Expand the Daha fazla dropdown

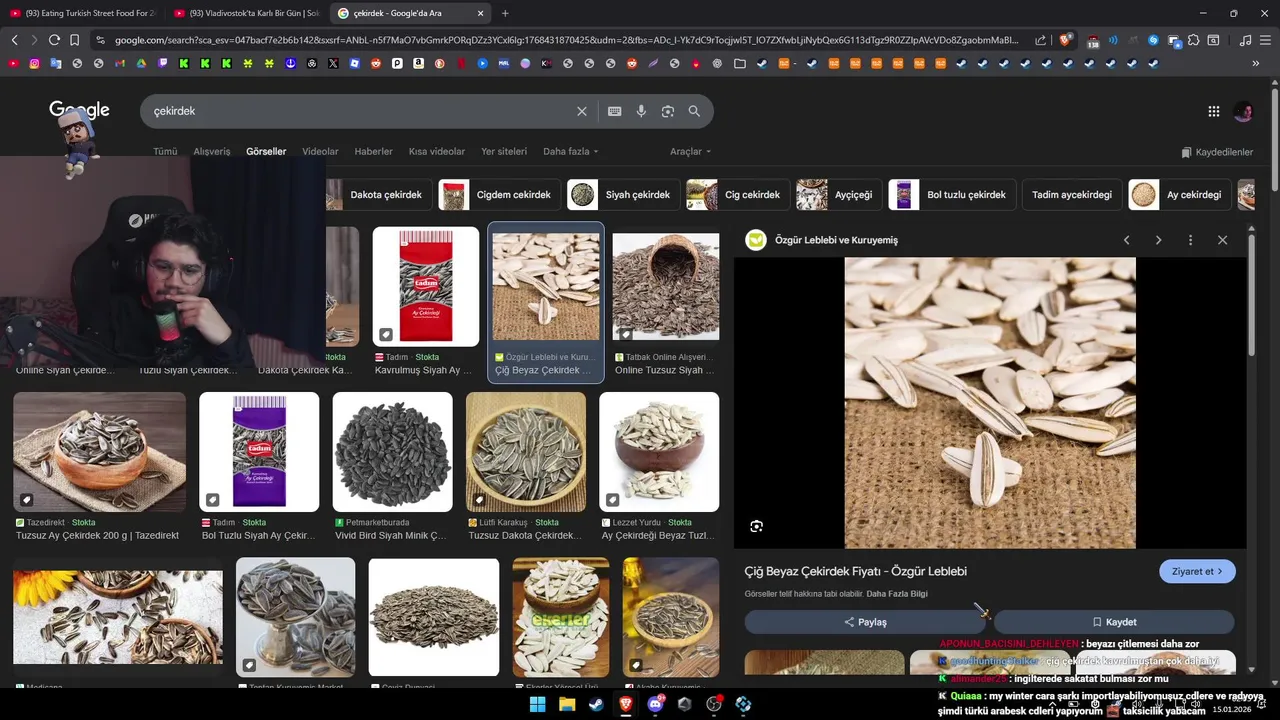[x=570, y=152]
